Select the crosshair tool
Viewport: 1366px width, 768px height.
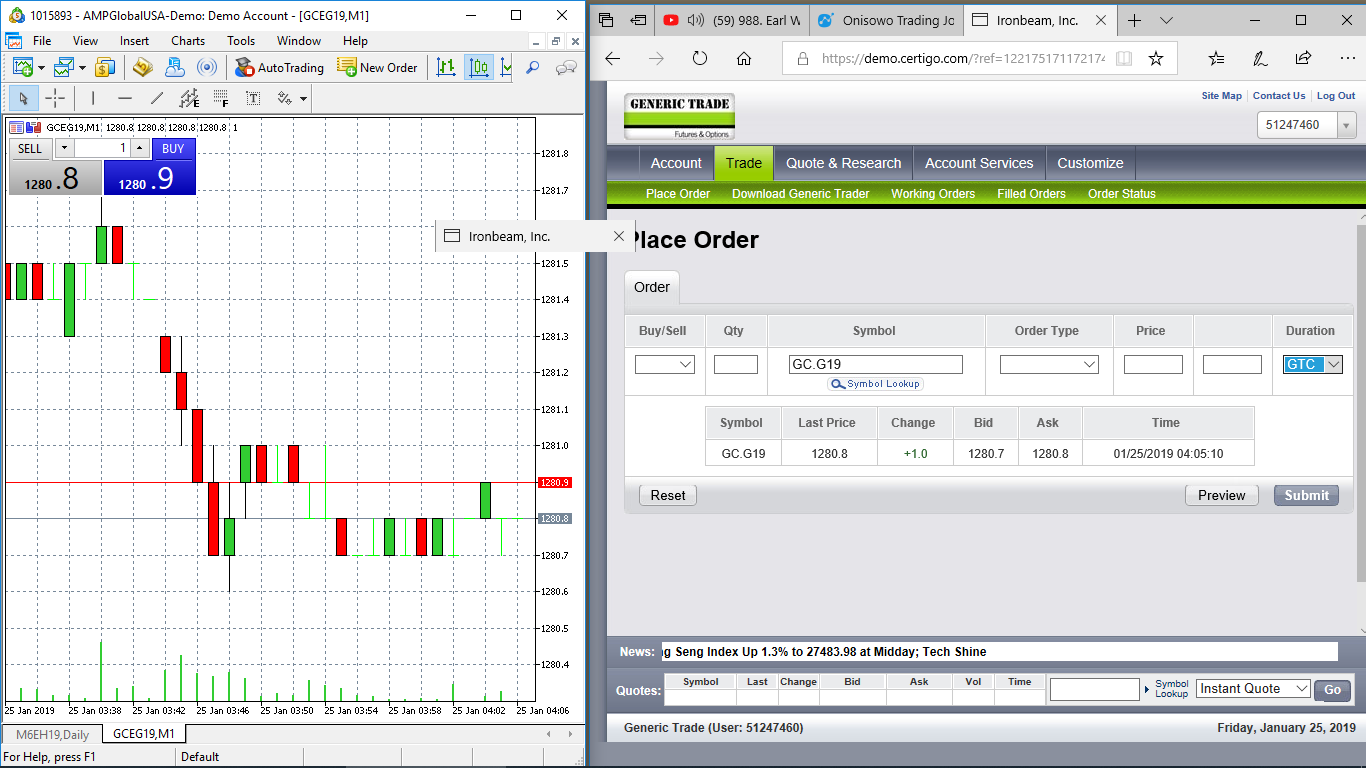point(55,98)
